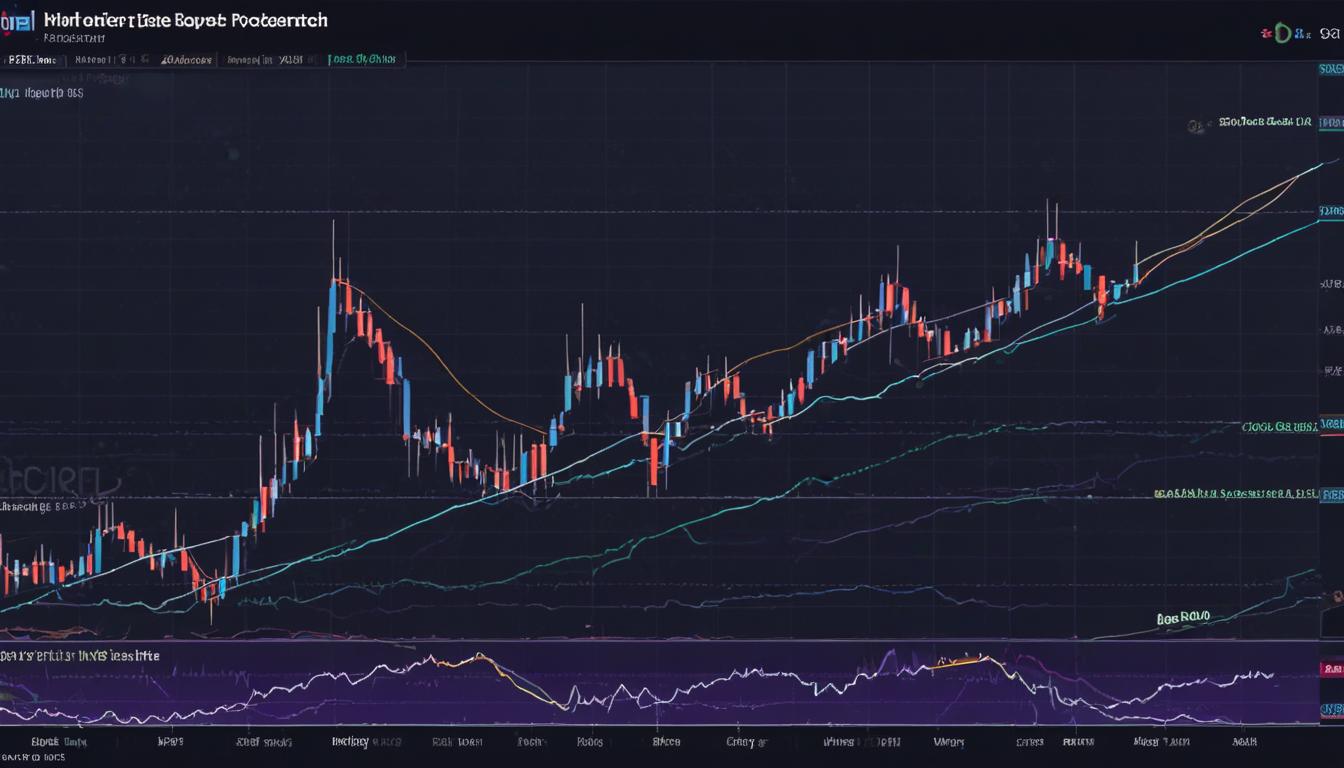Select the oscillator label tab in the lower panel

(80, 656)
